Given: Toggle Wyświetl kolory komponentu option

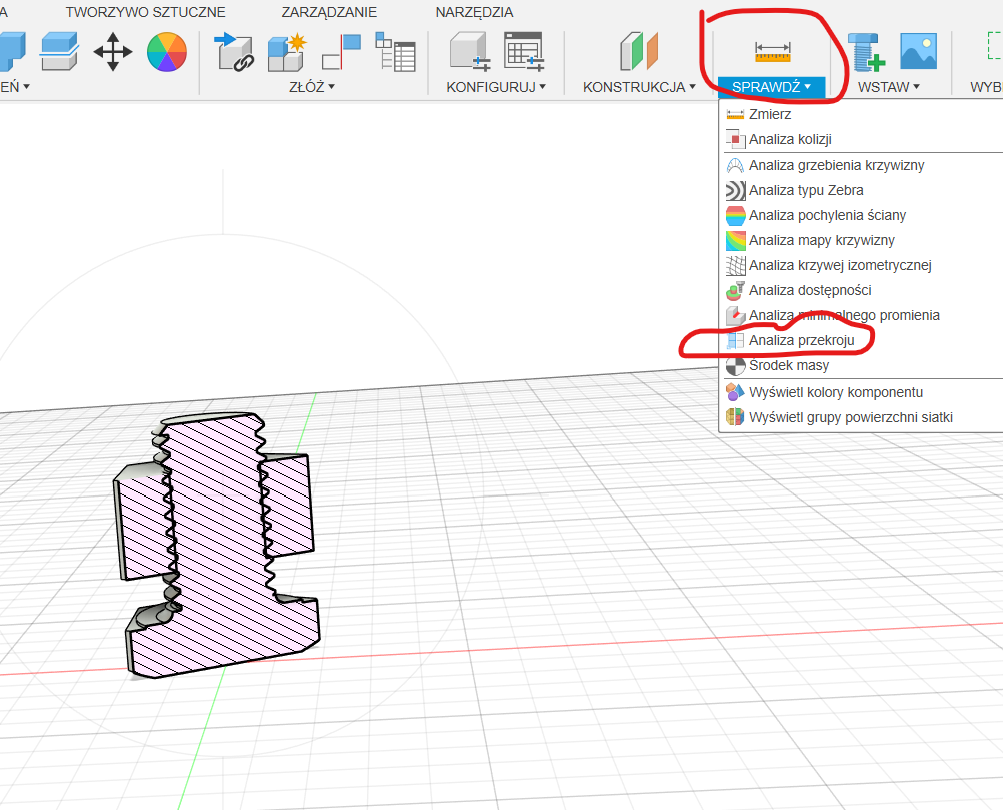Looking at the screenshot, I should tap(835, 392).
